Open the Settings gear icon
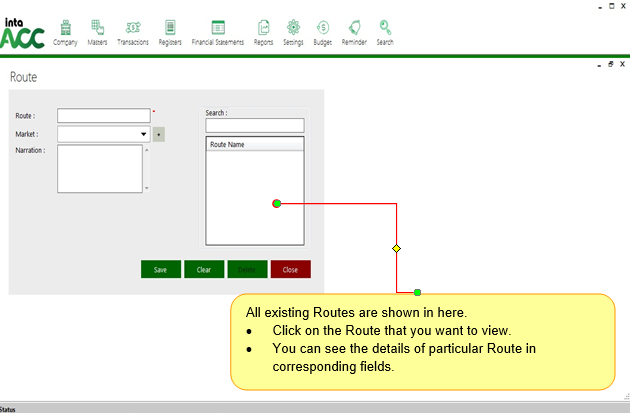Screen dimensions: 630x415 click(x=293, y=31)
